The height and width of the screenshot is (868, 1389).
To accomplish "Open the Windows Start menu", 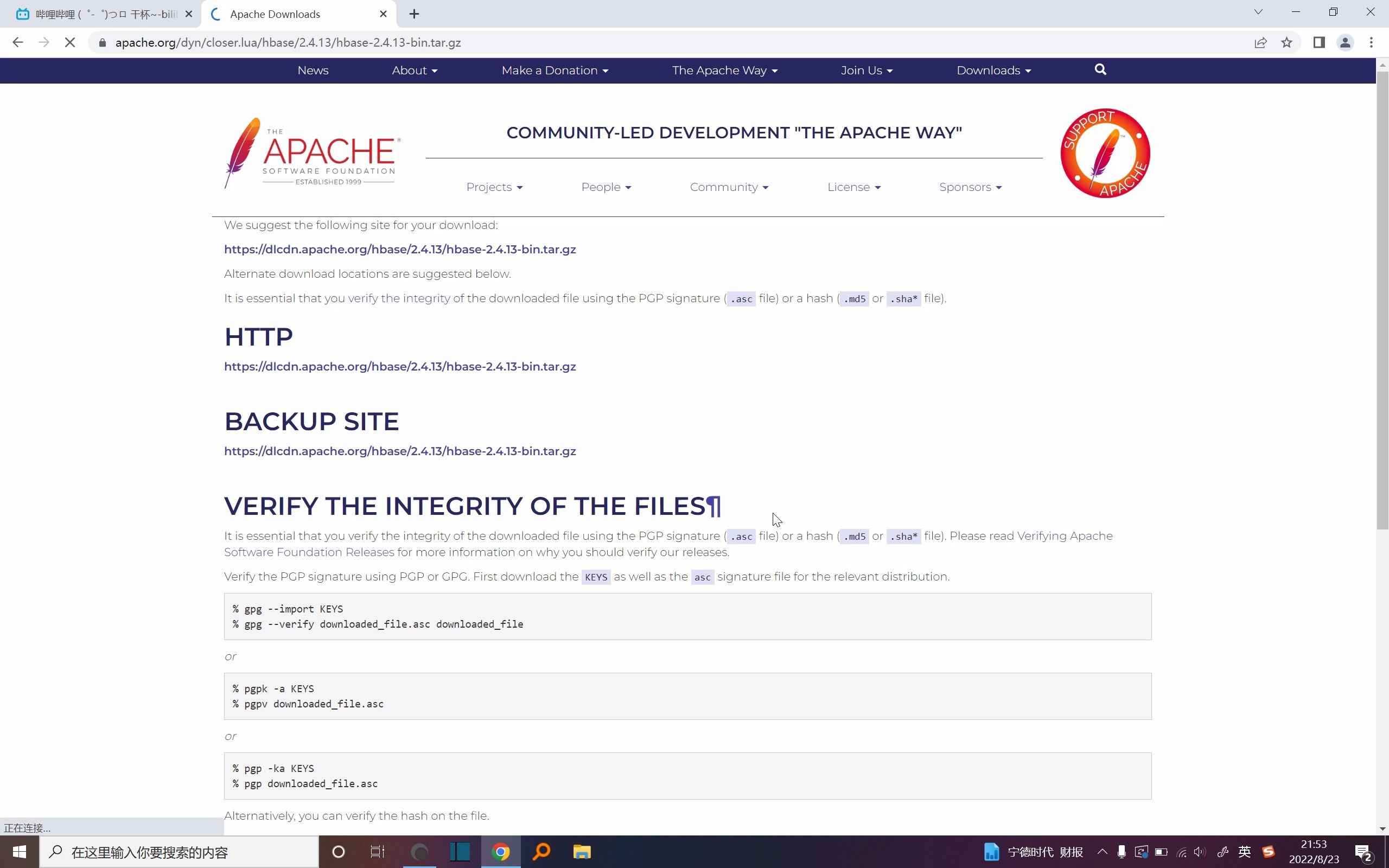I will pos(19,852).
